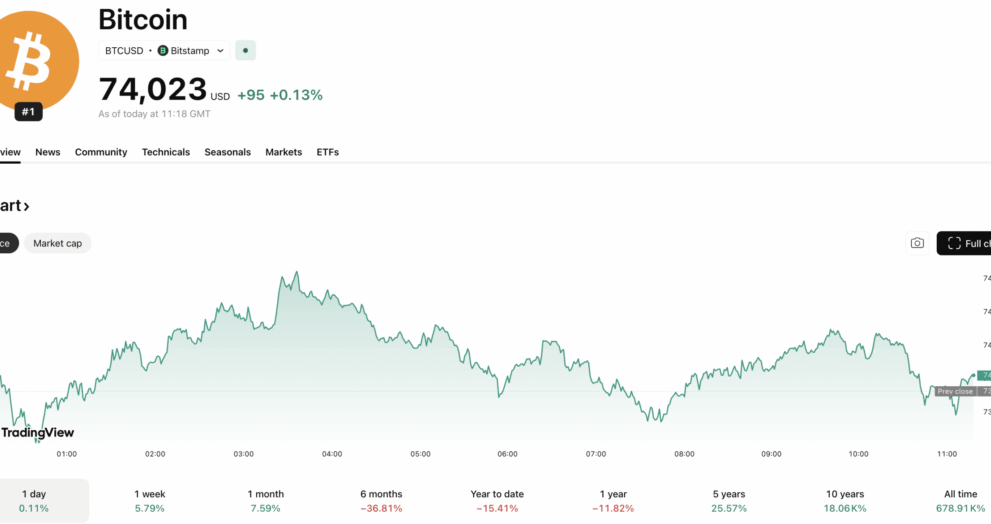The image size is (991, 524).
Task: Open the Full chart button
Action: coord(965,243)
